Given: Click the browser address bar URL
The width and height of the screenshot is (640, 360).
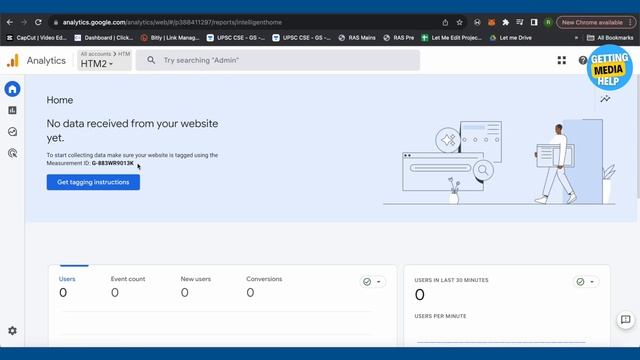Looking at the screenshot, I should [x=172, y=22].
